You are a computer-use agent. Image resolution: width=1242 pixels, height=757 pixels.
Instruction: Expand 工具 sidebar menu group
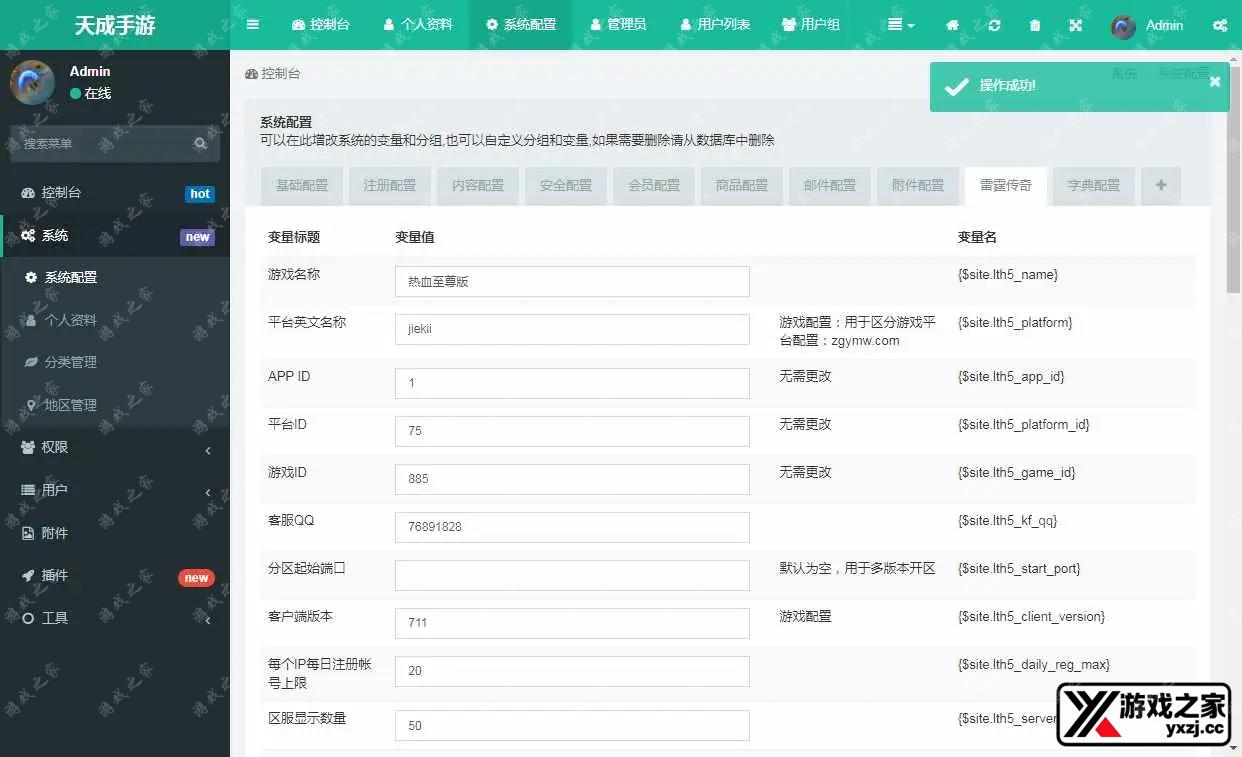(x=115, y=618)
